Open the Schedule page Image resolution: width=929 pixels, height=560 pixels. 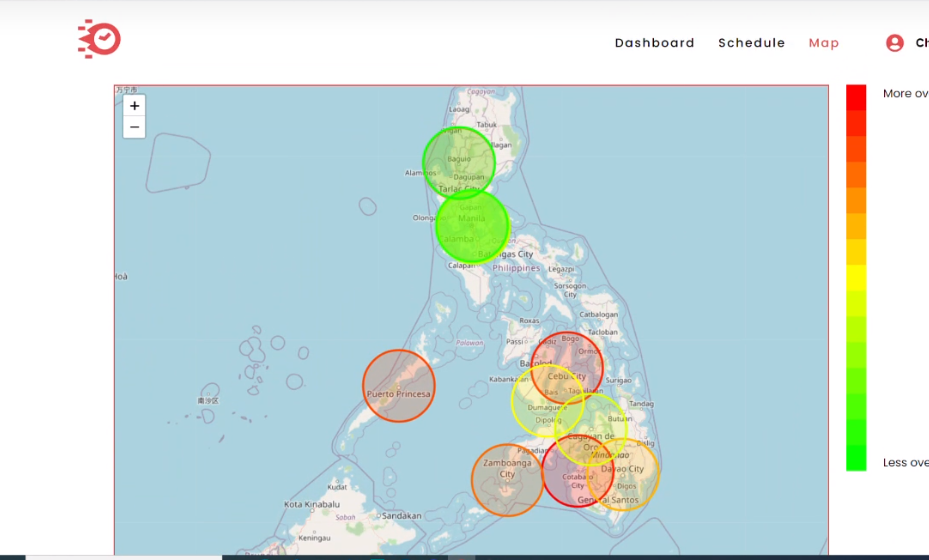click(x=752, y=43)
